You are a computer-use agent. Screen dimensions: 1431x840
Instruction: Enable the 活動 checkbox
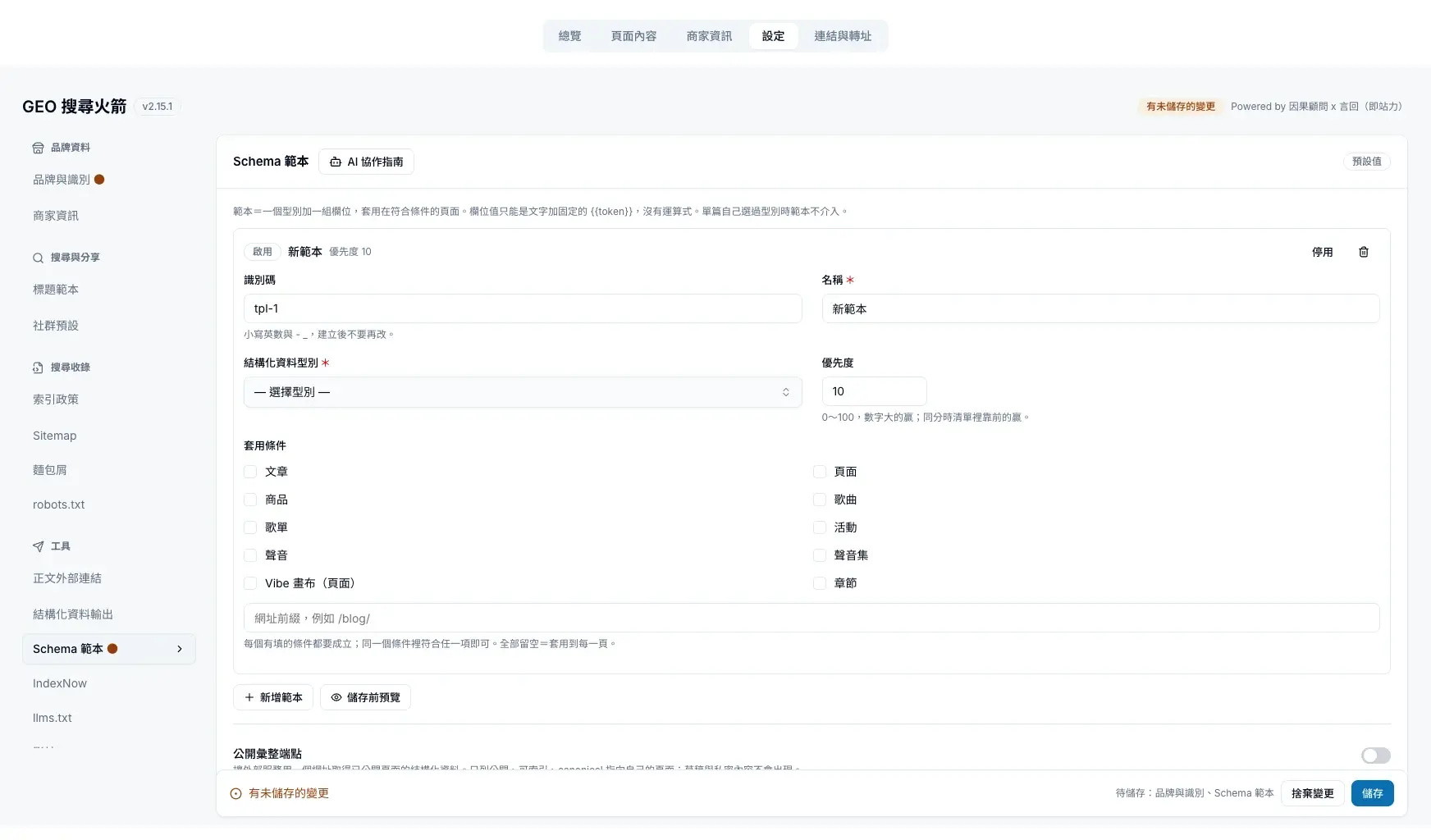819,527
